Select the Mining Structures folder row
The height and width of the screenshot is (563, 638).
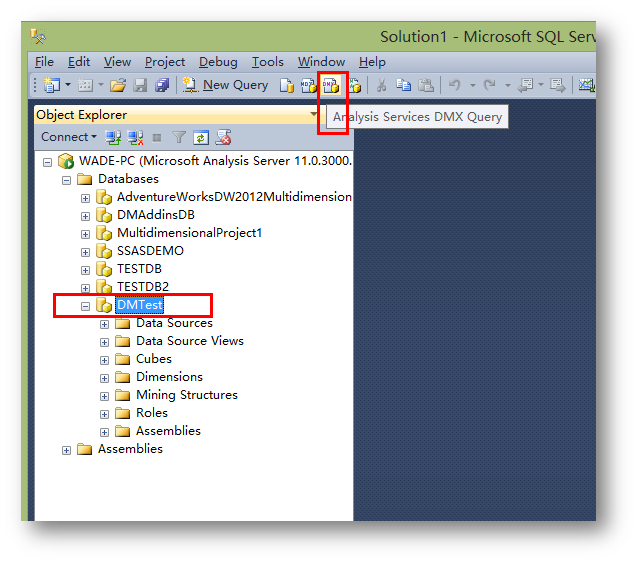click(x=187, y=395)
